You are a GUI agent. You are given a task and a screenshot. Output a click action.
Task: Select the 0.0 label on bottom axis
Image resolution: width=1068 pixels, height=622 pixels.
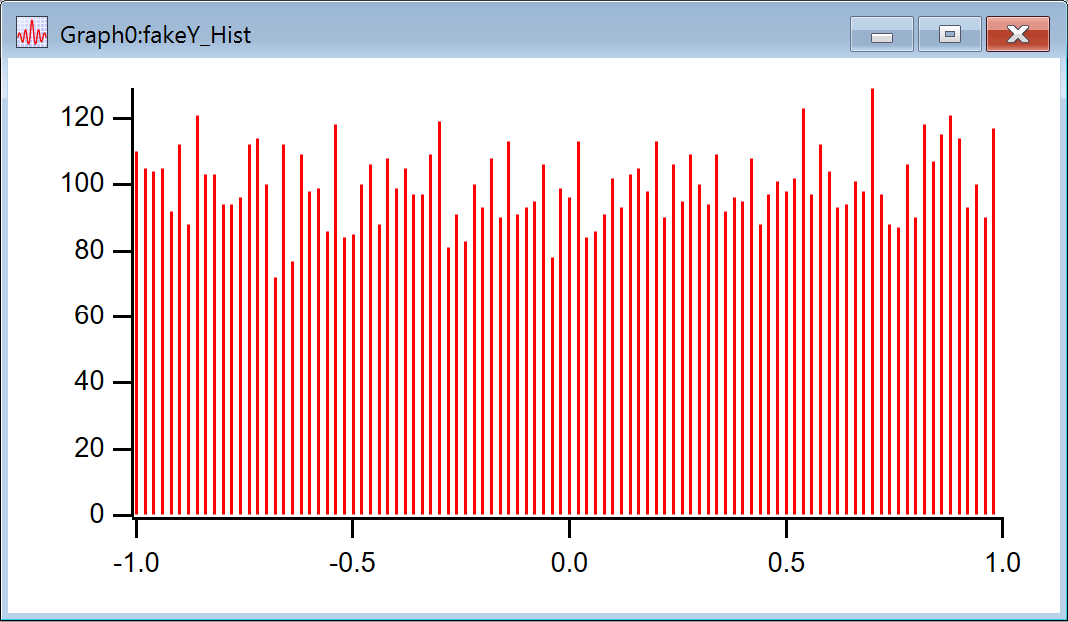point(569,563)
